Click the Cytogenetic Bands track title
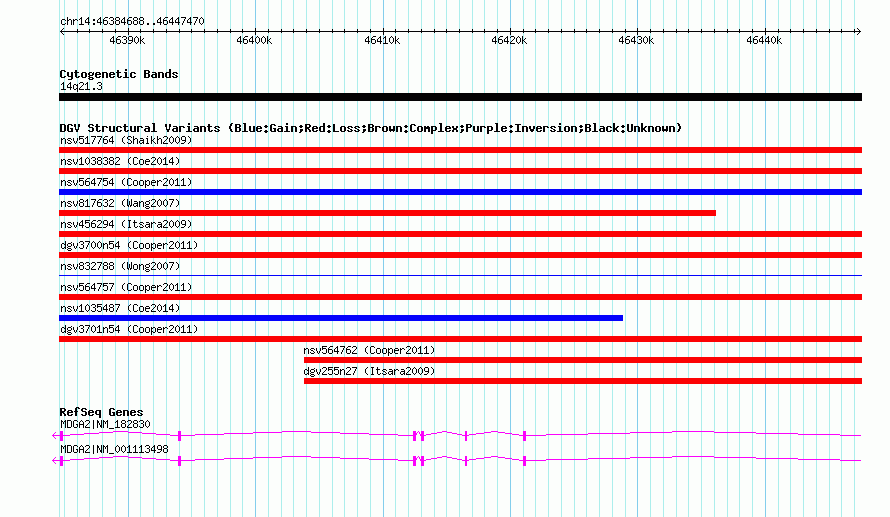This screenshot has width=890, height=517. (x=119, y=74)
